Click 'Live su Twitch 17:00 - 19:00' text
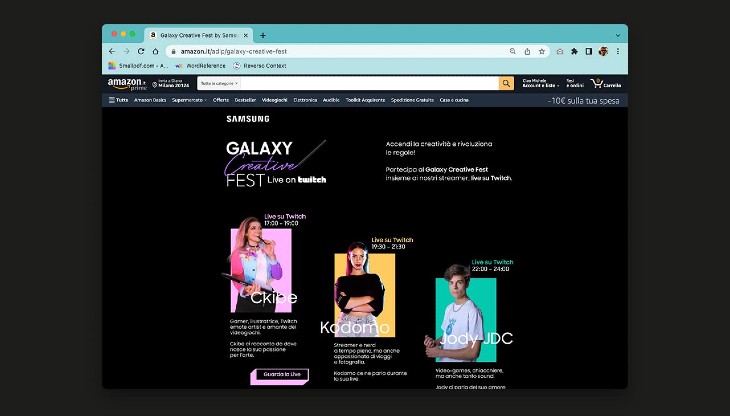 click(285, 220)
